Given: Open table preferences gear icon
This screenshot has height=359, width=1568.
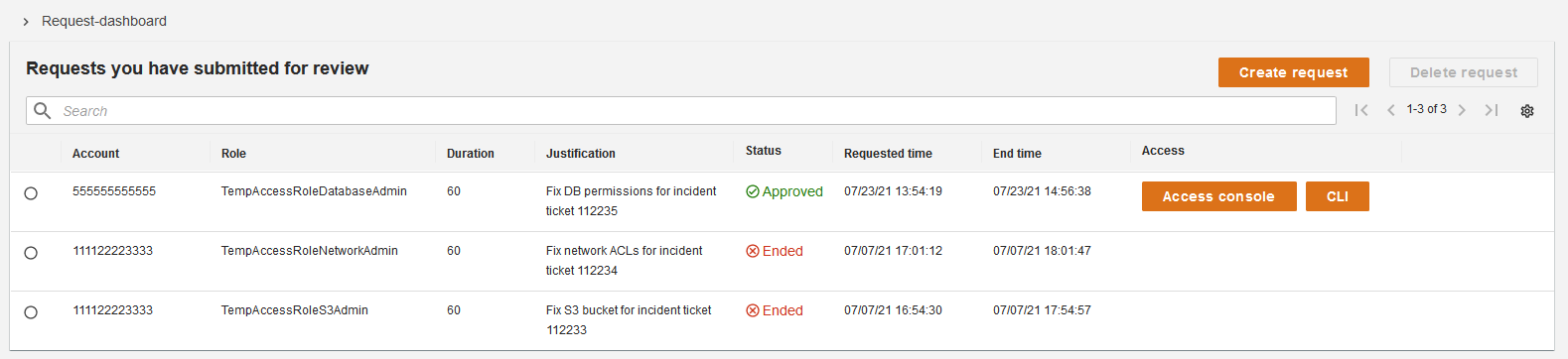Looking at the screenshot, I should click(x=1527, y=111).
